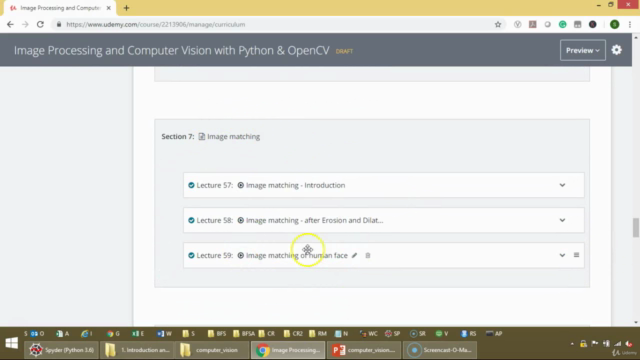The width and height of the screenshot is (640, 360).
Task: Click the Lecture 58 published checkmark icon
Action: click(x=191, y=220)
